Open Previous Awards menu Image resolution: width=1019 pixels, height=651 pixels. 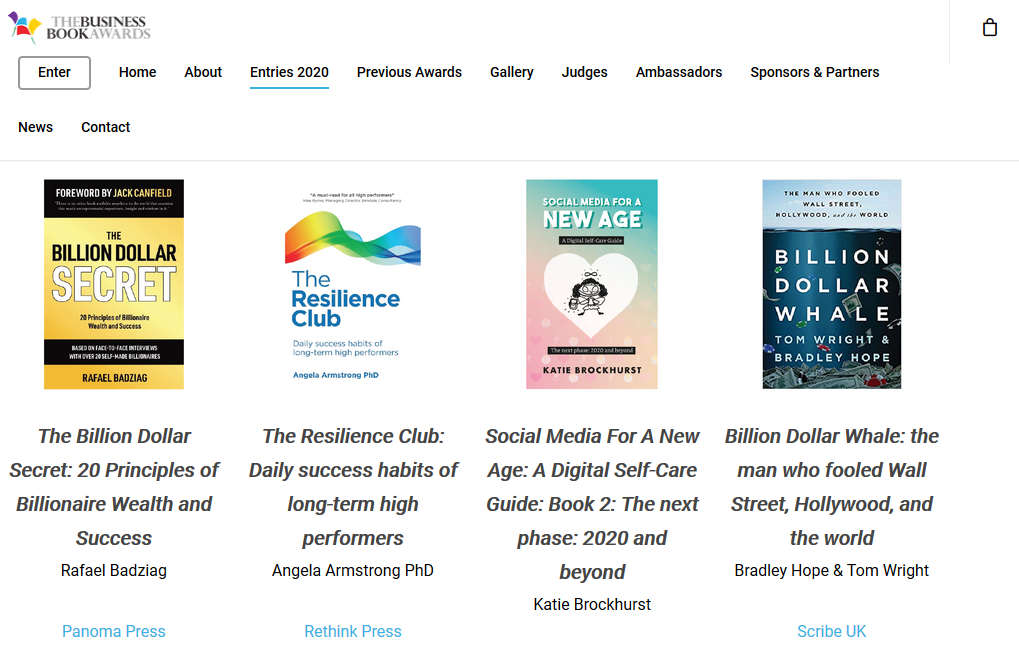pos(409,72)
